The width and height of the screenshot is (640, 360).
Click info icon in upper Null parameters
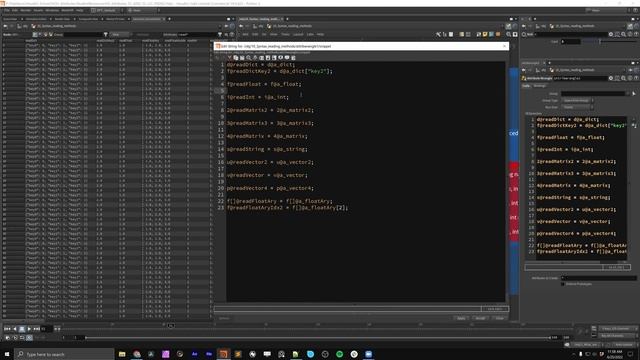[x=630, y=34]
